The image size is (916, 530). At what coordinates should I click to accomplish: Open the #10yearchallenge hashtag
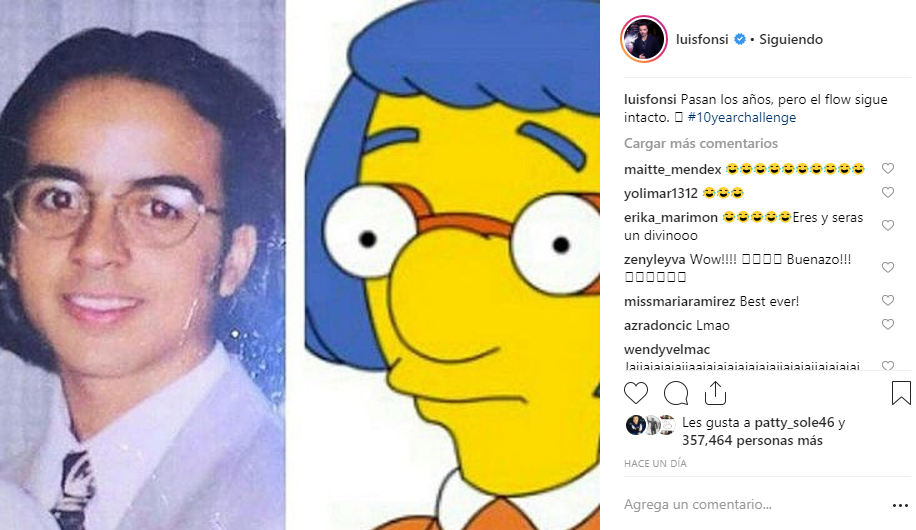(x=741, y=117)
